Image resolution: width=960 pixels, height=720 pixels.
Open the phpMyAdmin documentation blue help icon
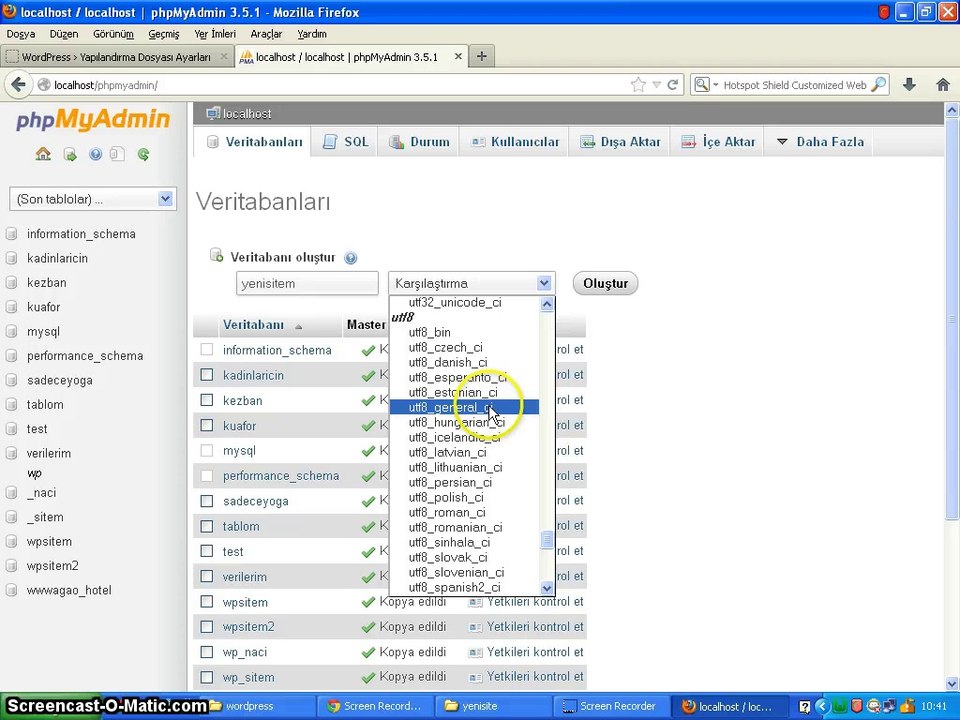click(96, 154)
